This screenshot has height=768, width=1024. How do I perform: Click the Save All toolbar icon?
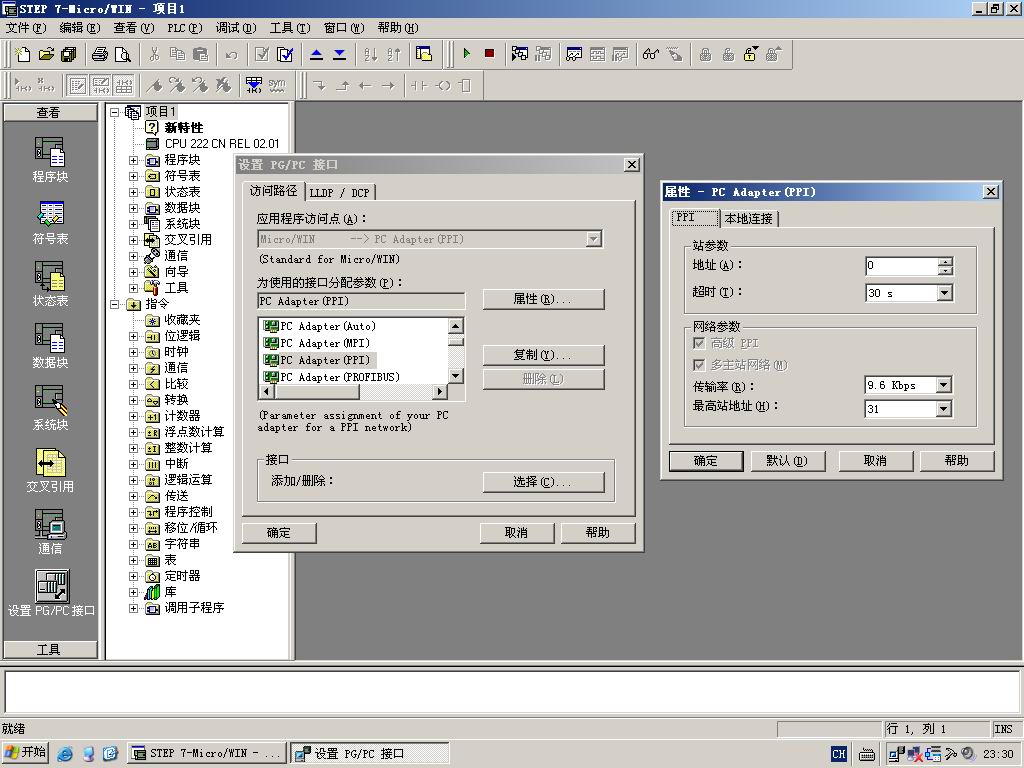click(x=69, y=54)
